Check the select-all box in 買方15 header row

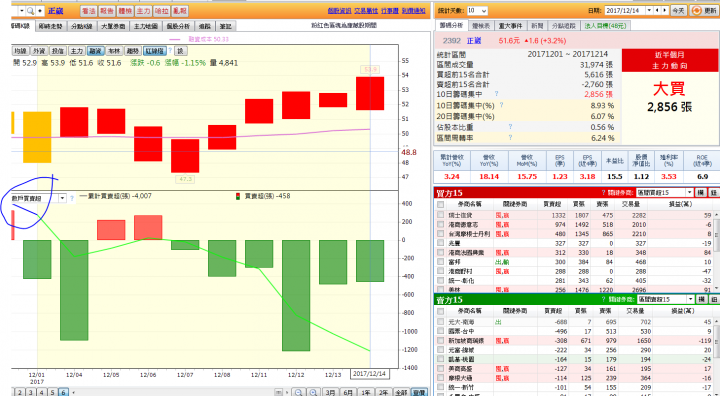click(x=441, y=204)
